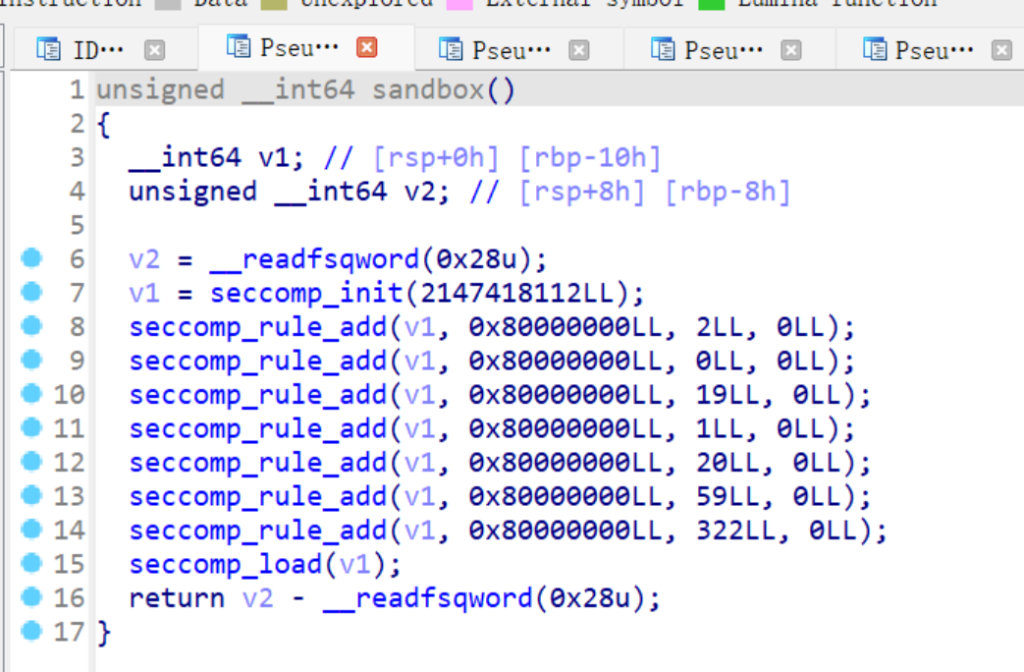The width and height of the screenshot is (1024, 672).
Task: Click the blue dot on line 6
Action: [33, 259]
